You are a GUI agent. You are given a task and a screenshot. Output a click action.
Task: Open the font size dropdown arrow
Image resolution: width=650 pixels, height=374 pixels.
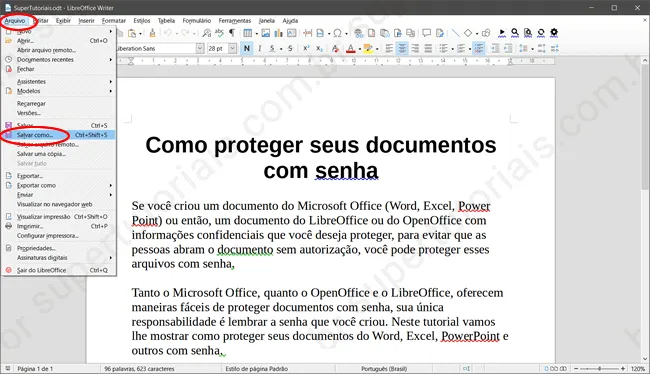[233, 49]
